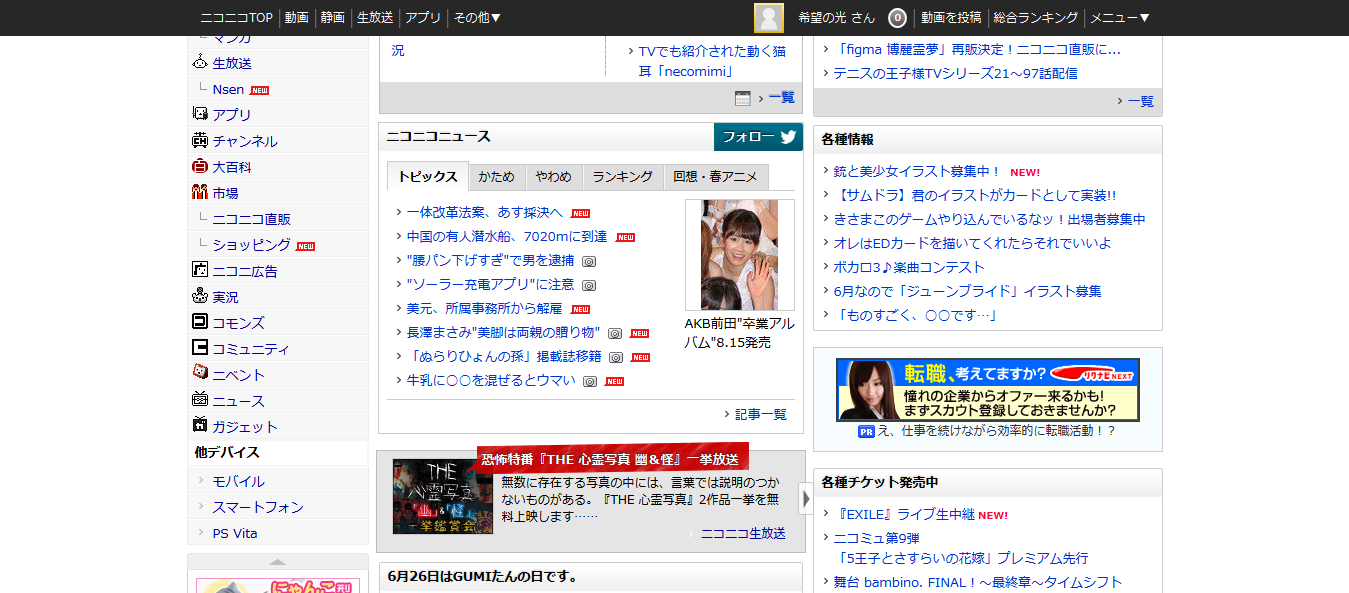
Task: Click the right arrow beside the 心霊写真 banner
Action: click(x=806, y=500)
